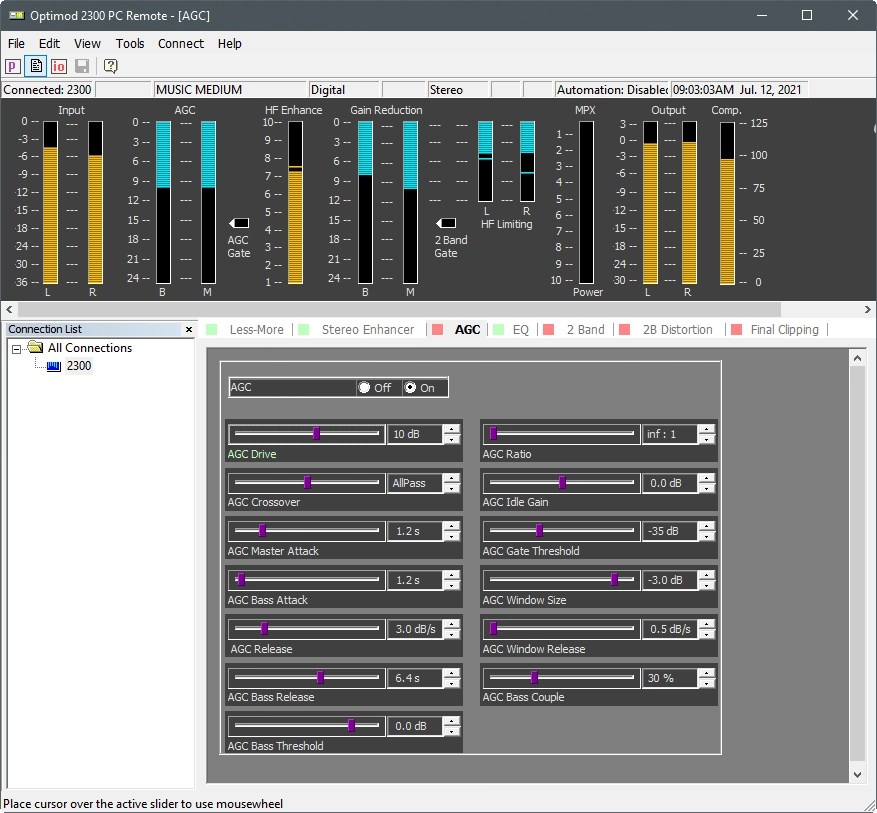Open the Presets toolbar icon marked P
The image size is (877, 813).
point(13,66)
